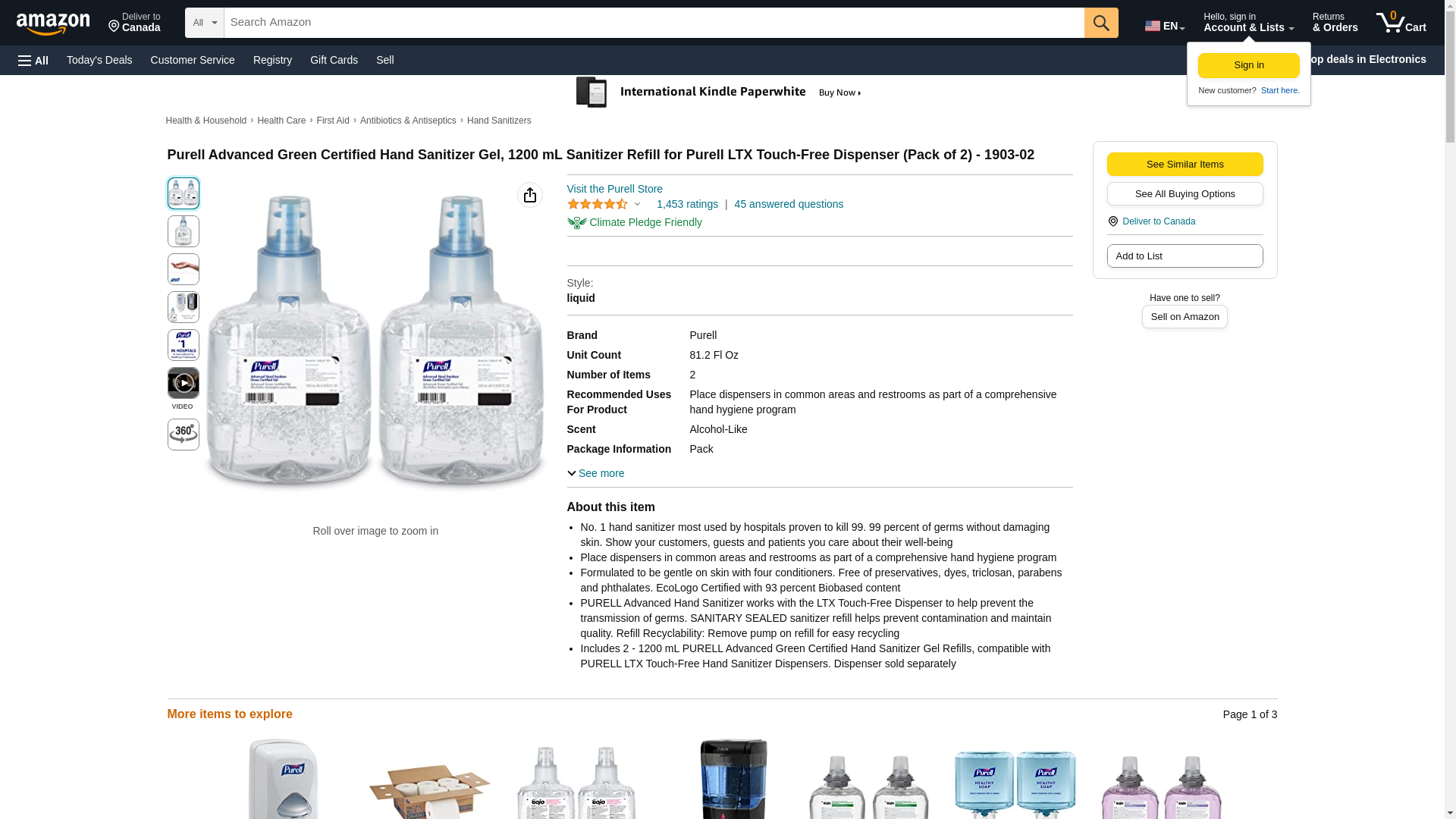Click the Search Amazon input field
1456x819 pixels.
point(654,23)
